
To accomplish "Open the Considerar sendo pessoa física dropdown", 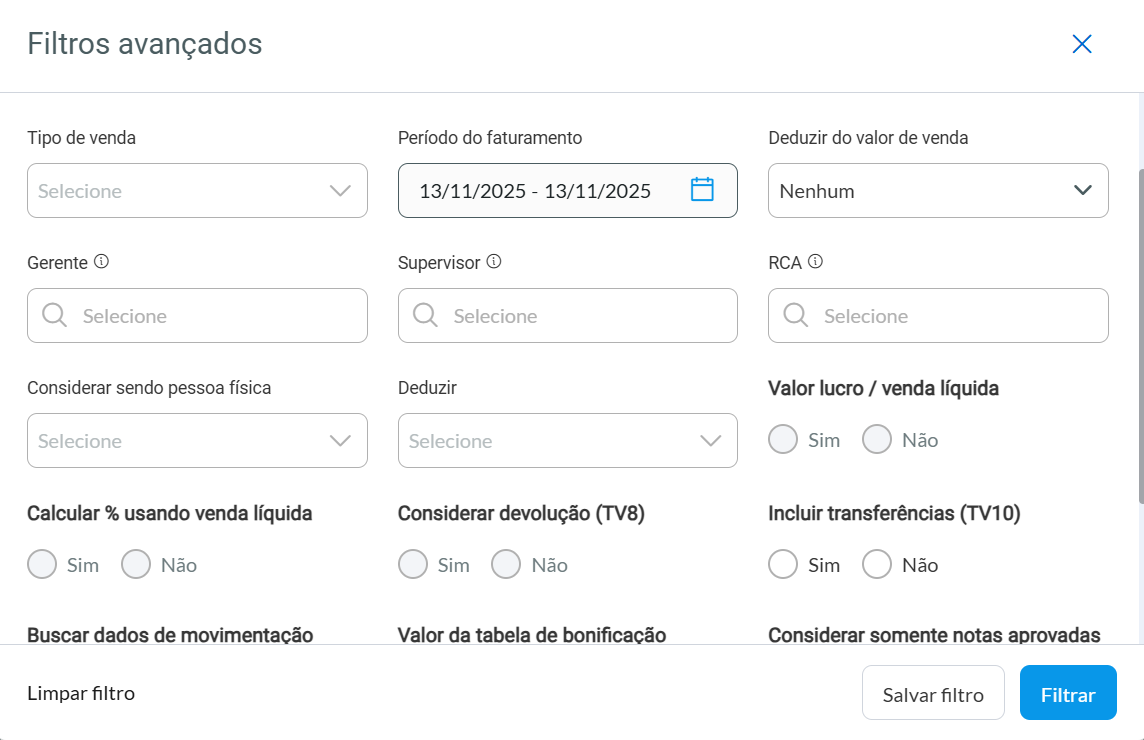I will click(197, 441).
